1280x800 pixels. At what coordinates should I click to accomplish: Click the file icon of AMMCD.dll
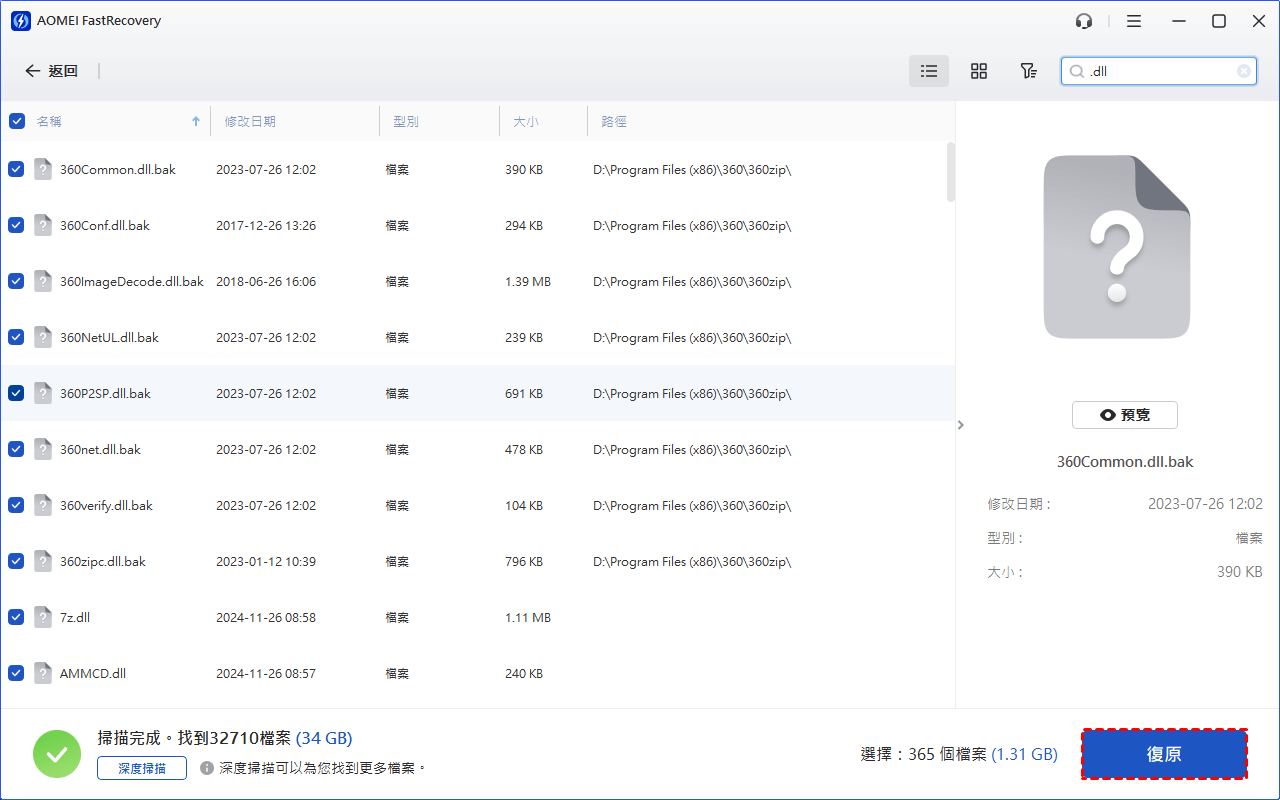(42, 673)
